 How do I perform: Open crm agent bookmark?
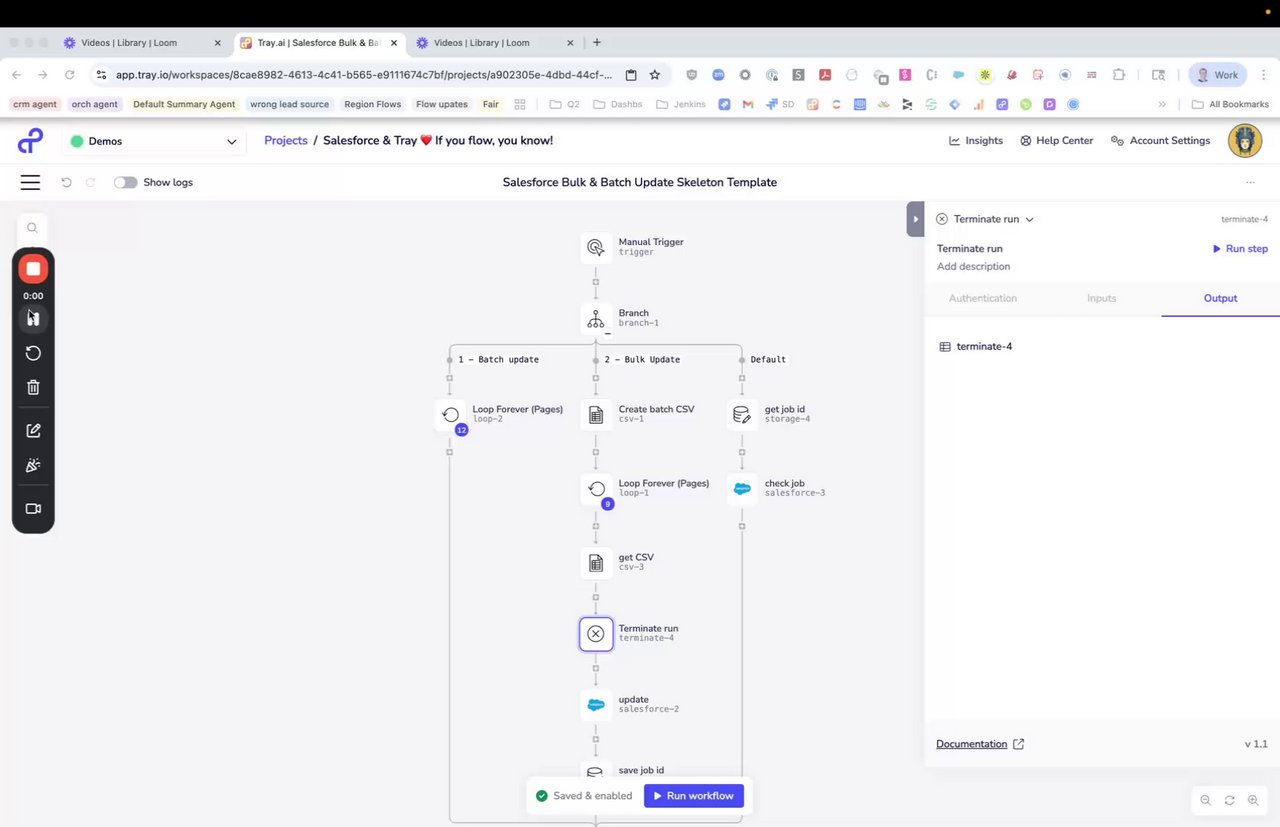click(x=35, y=104)
